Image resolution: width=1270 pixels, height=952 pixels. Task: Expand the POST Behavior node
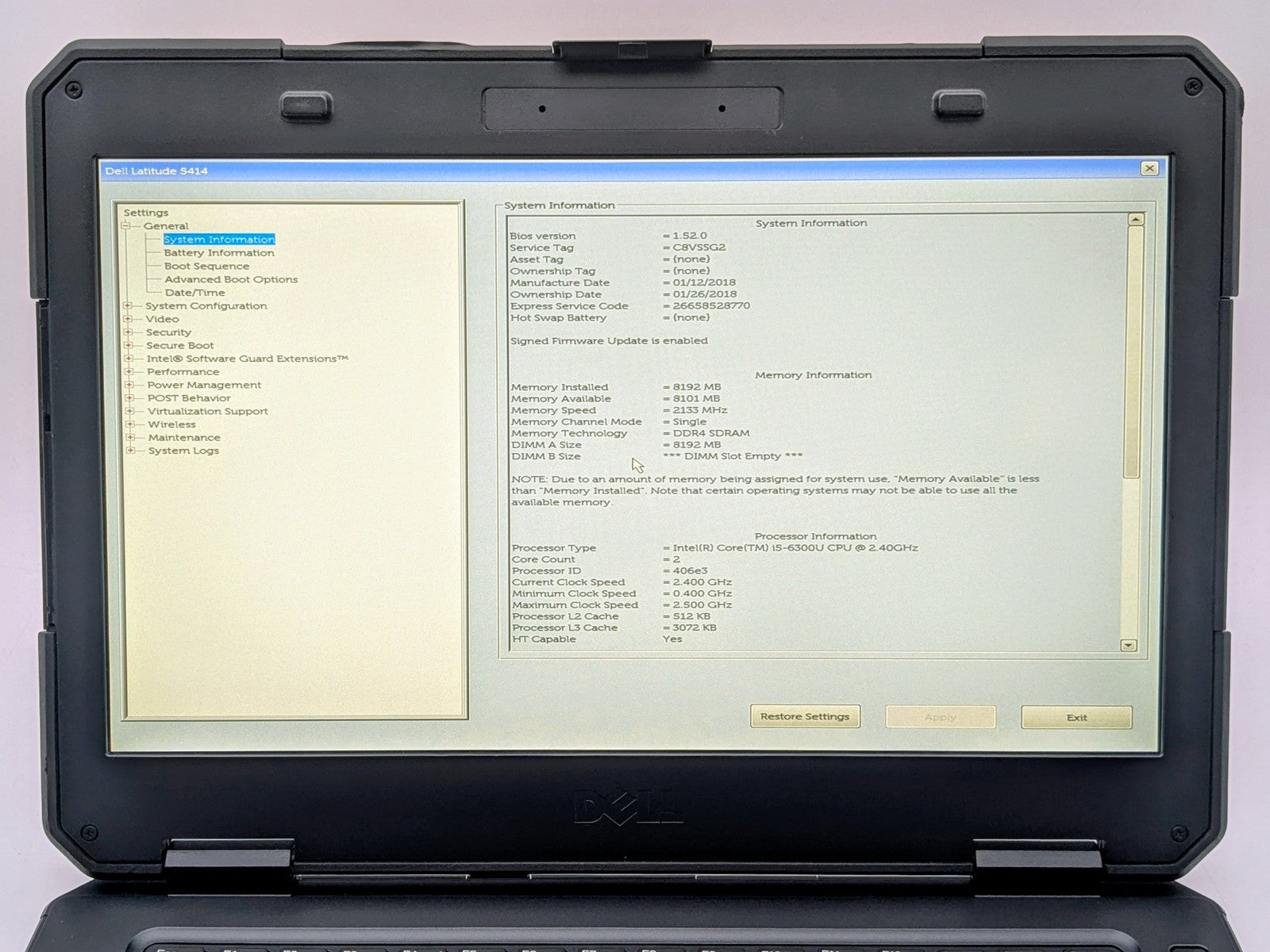pyautogui.click(x=129, y=398)
